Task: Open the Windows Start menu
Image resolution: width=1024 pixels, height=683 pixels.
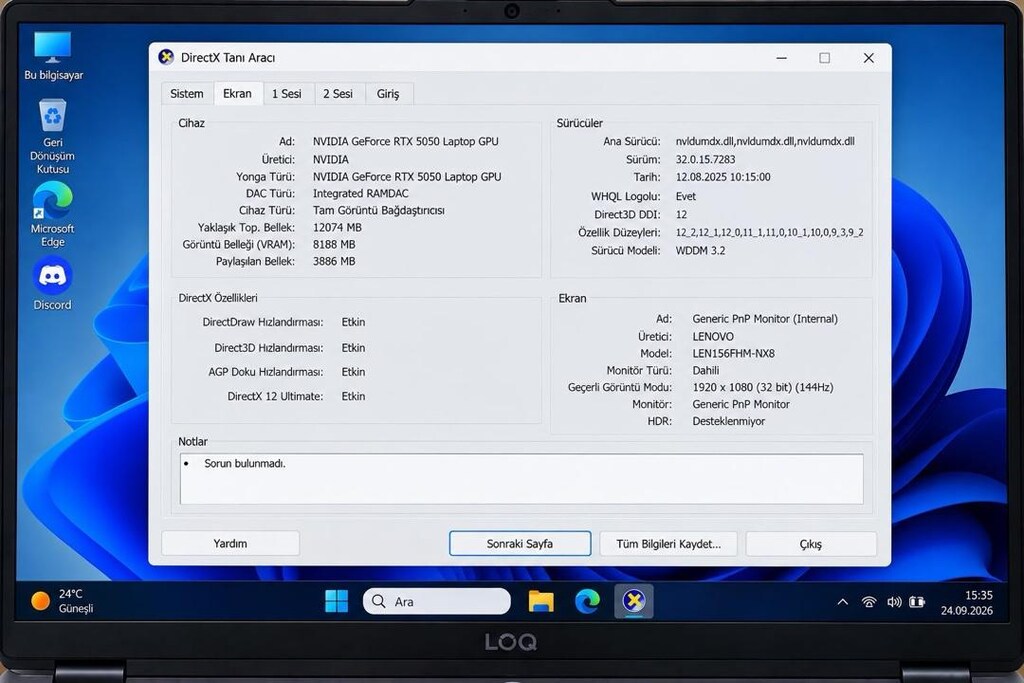Action: coord(336,601)
